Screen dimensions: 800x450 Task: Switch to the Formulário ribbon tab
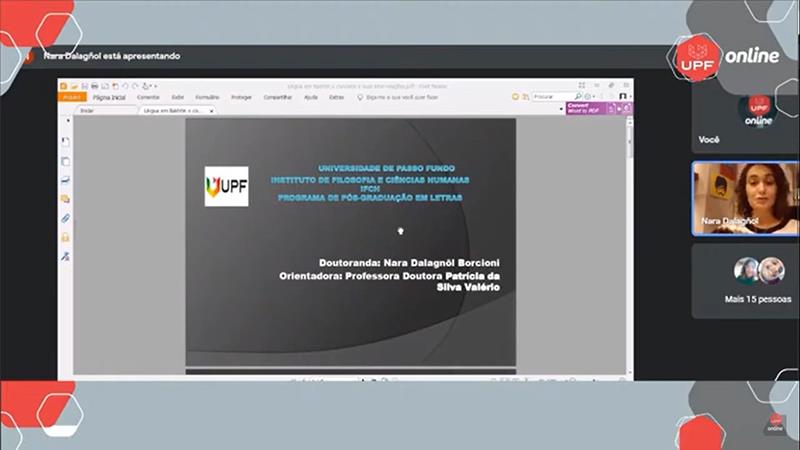[208, 97]
